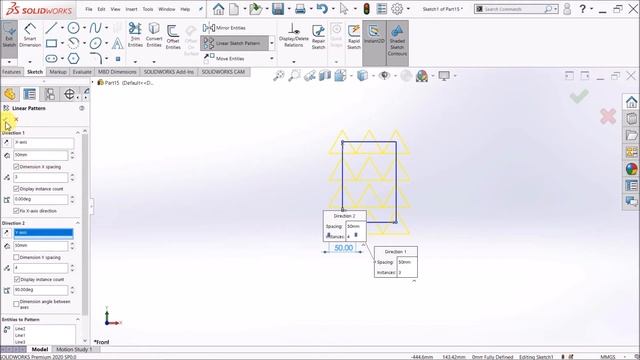640x360 pixels.
Task: Open the Appearances task pane icon
Action: [x=631, y=169]
